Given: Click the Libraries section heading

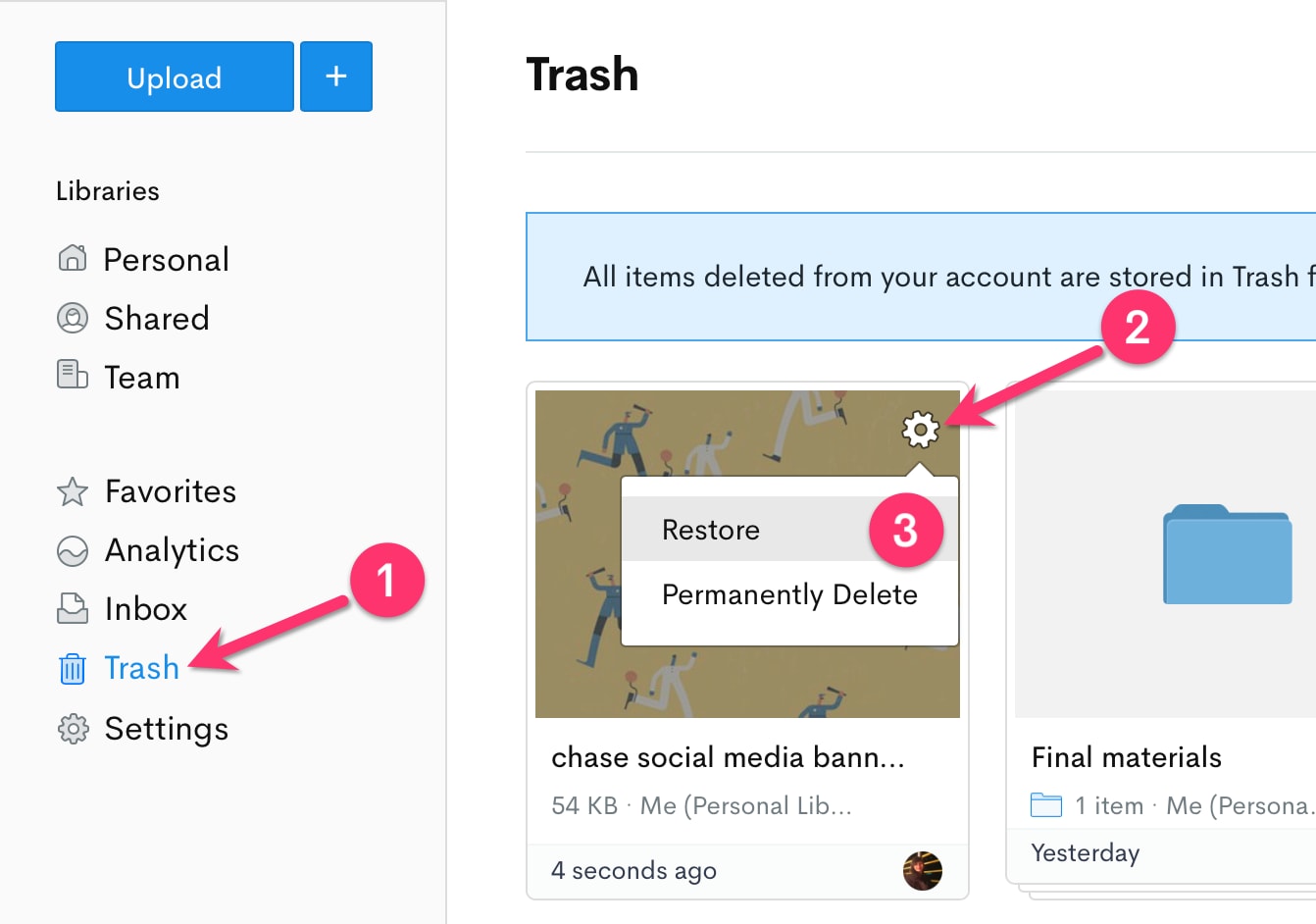Looking at the screenshot, I should click(108, 190).
